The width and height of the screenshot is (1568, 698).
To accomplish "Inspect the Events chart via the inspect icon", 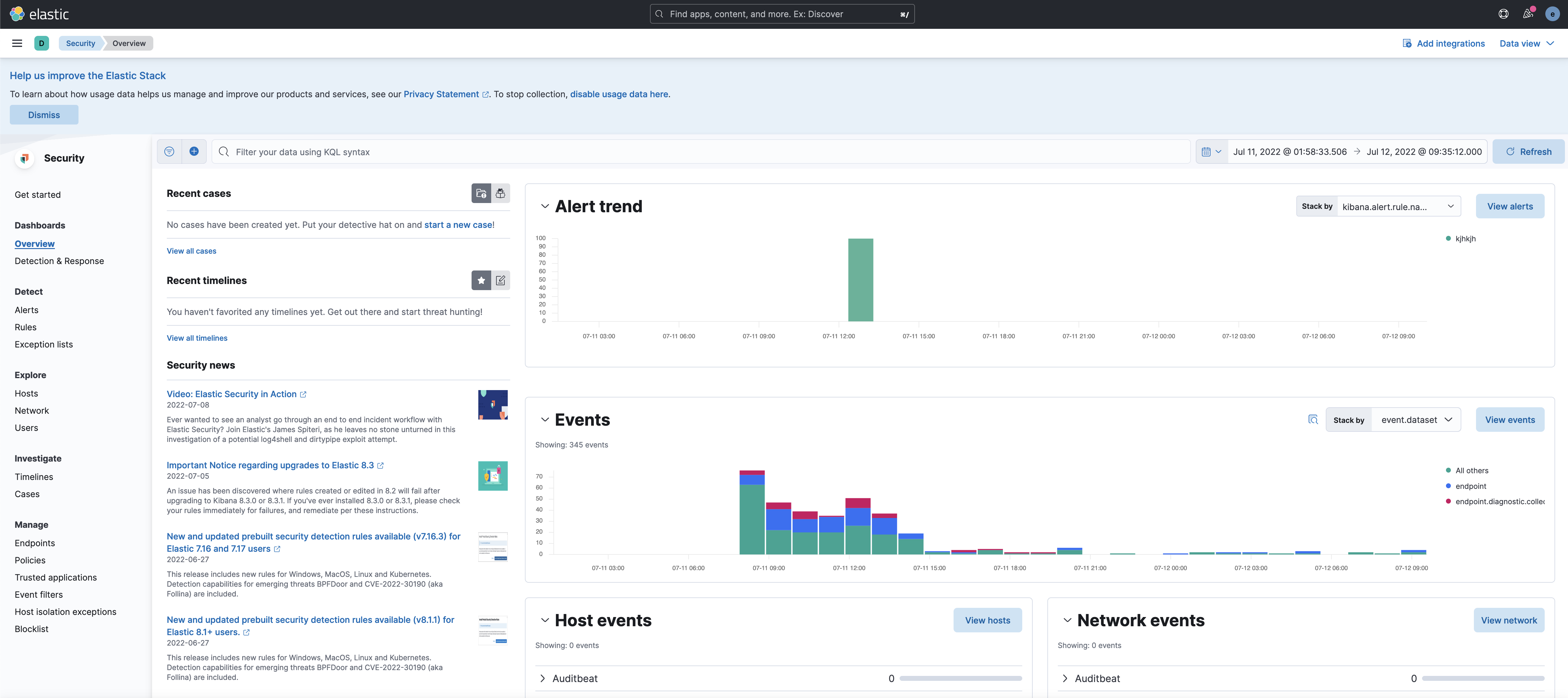I will pos(1312,419).
